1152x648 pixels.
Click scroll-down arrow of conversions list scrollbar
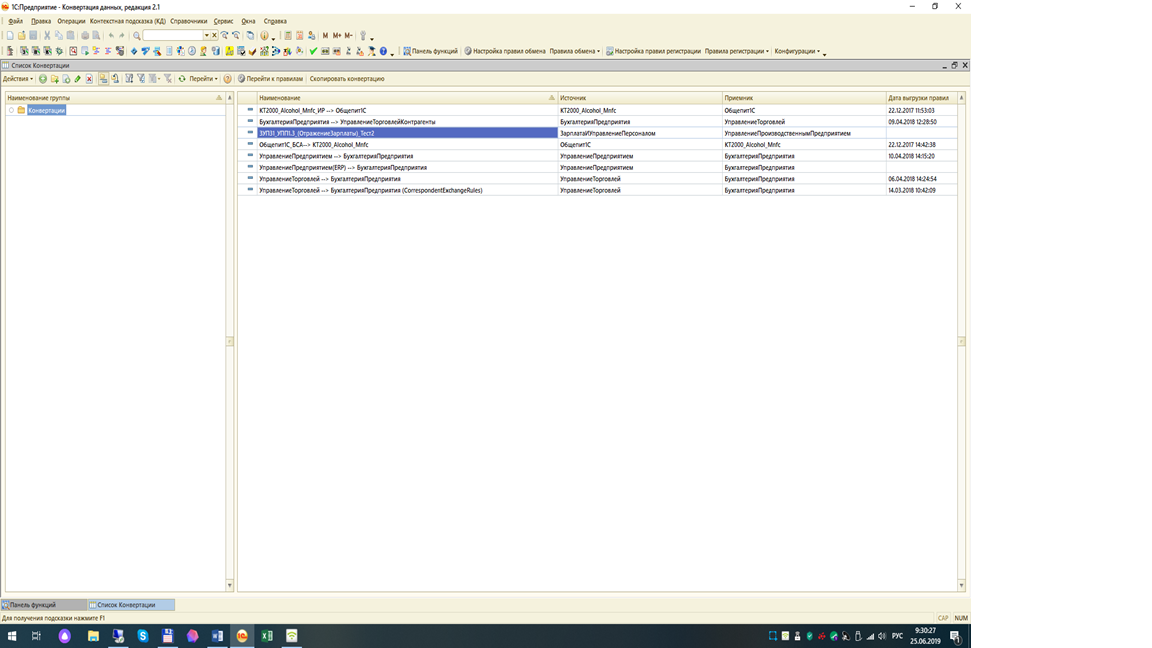click(x=961, y=586)
